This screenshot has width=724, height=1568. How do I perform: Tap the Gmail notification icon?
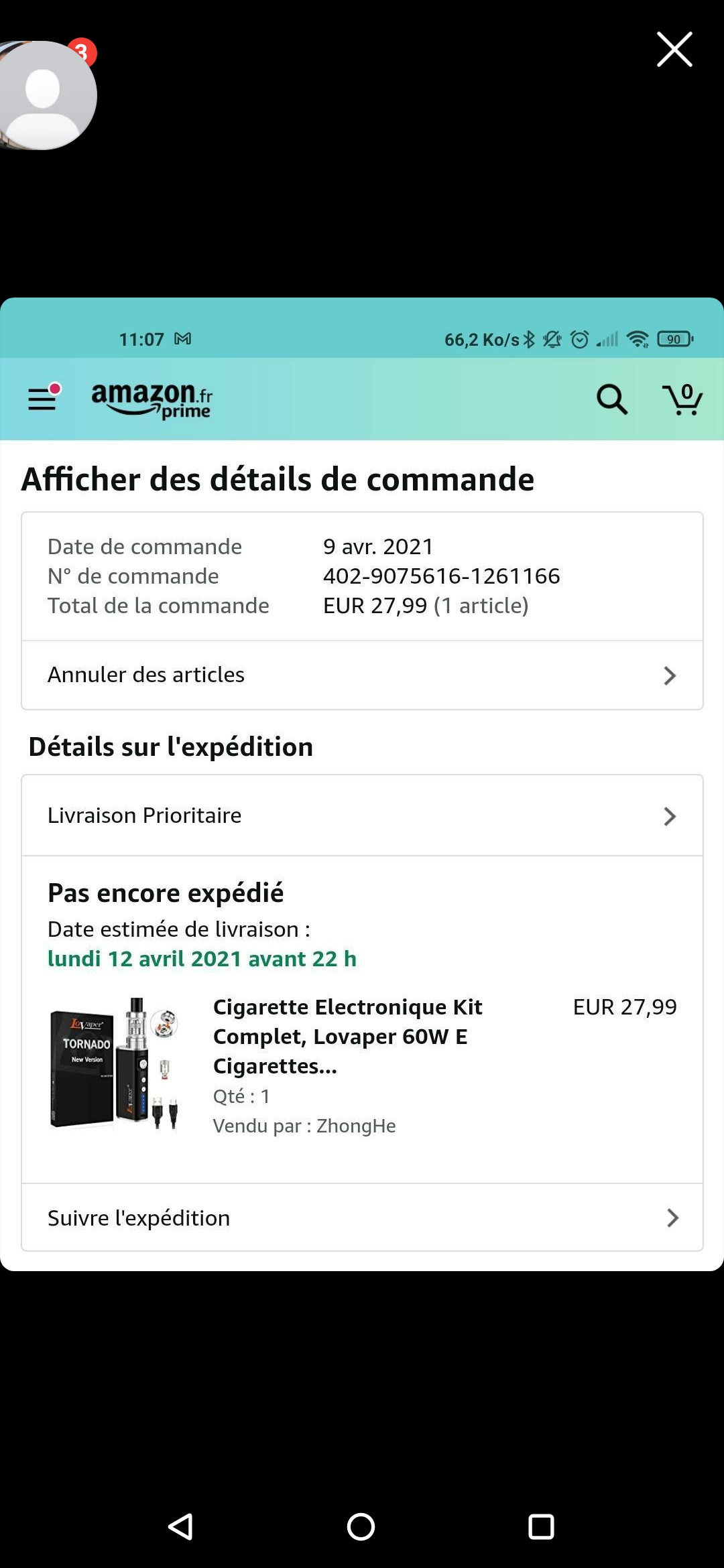pos(182,339)
